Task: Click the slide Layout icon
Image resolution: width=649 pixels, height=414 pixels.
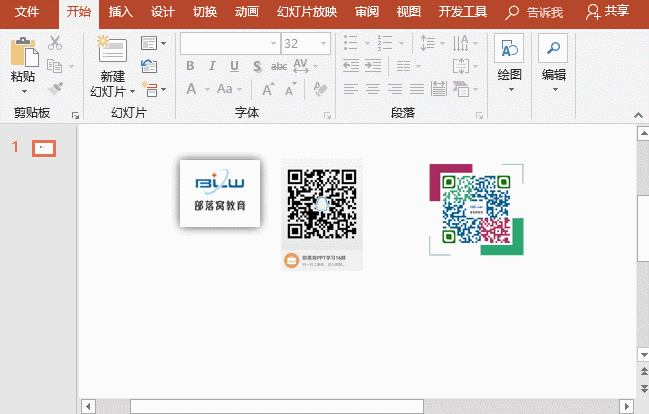Action: tap(149, 43)
